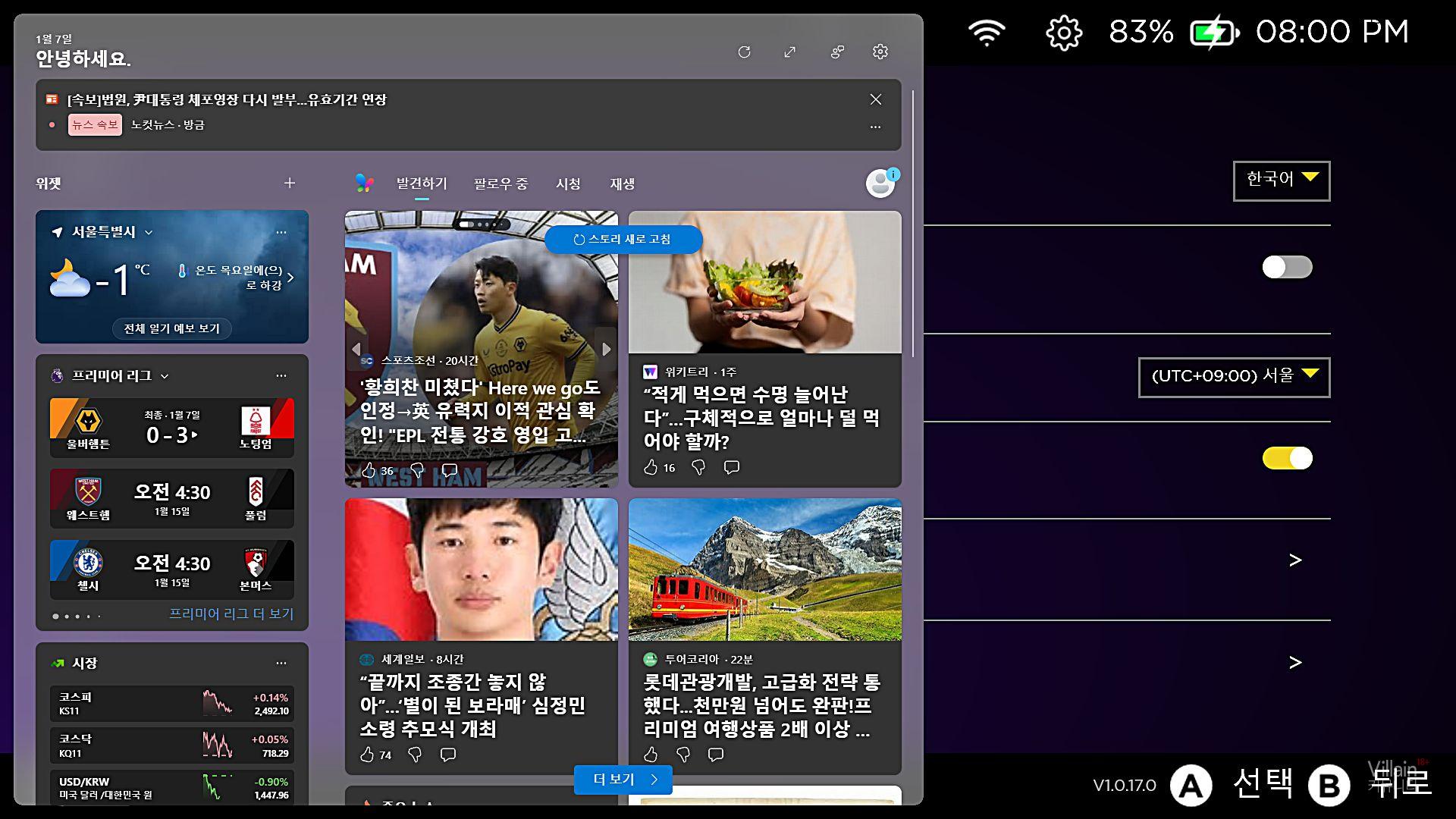Click the 스토리 새로 고침 button
This screenshot has width=1456, height=819.
(623, 240)
